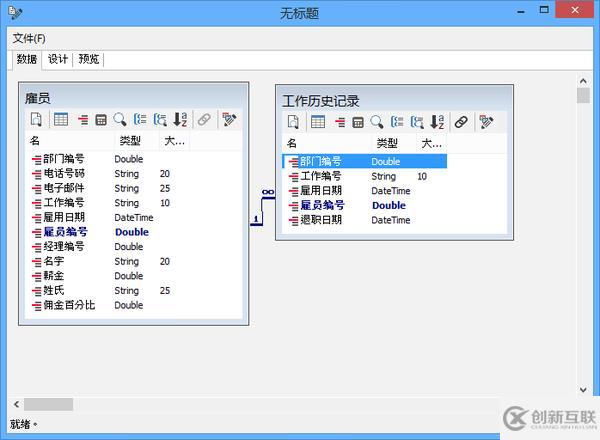Switch to the 数据 tab
The width and height of the screenshot is (600, 440).
coord(27,59)
